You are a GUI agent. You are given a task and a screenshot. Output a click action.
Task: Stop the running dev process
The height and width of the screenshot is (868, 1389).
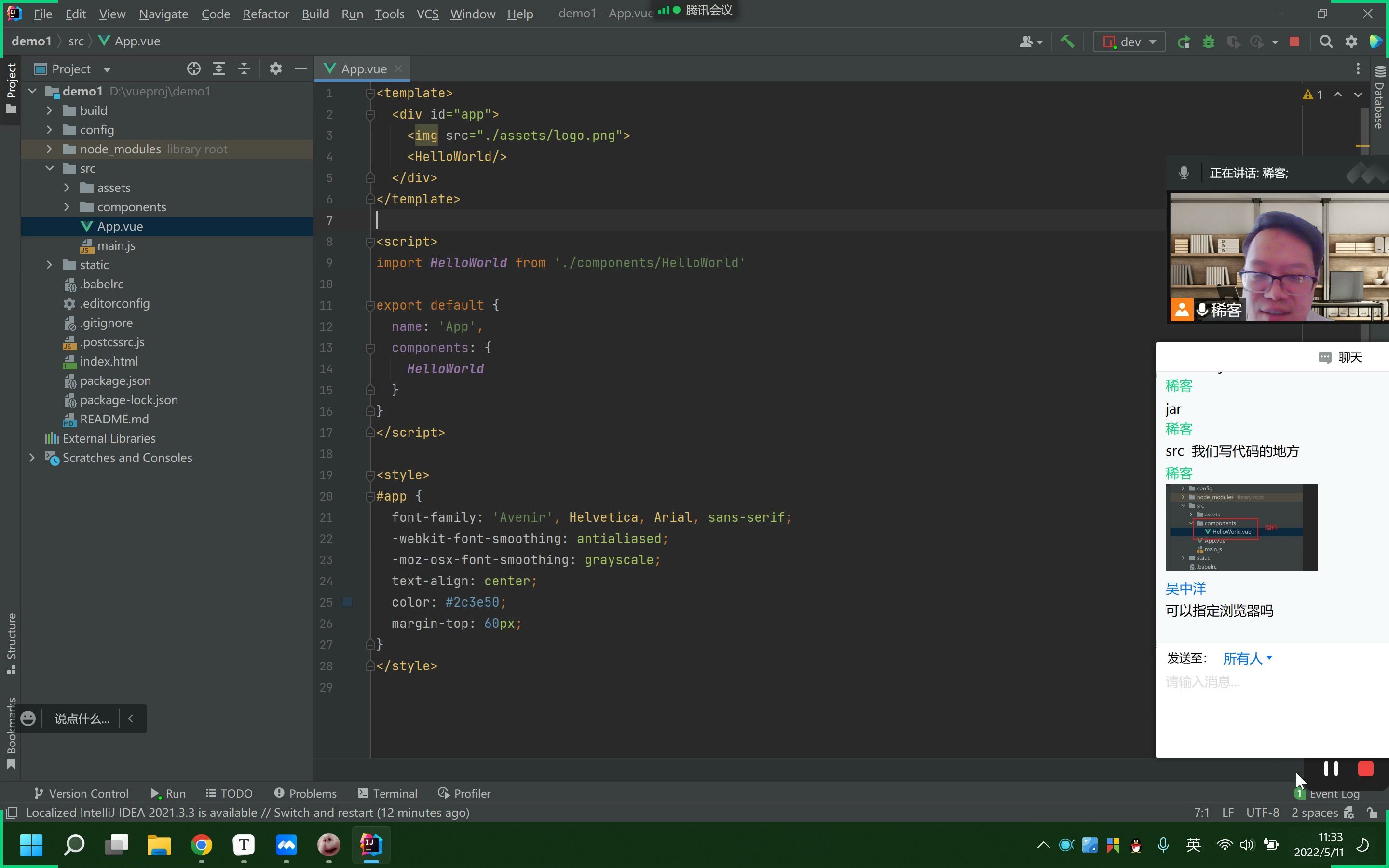tap(1294, 42)
